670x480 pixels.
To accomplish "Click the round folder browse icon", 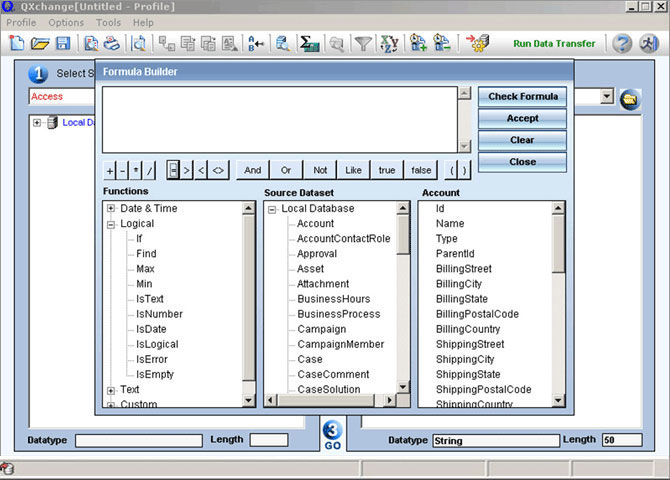I will click(630, 100).
